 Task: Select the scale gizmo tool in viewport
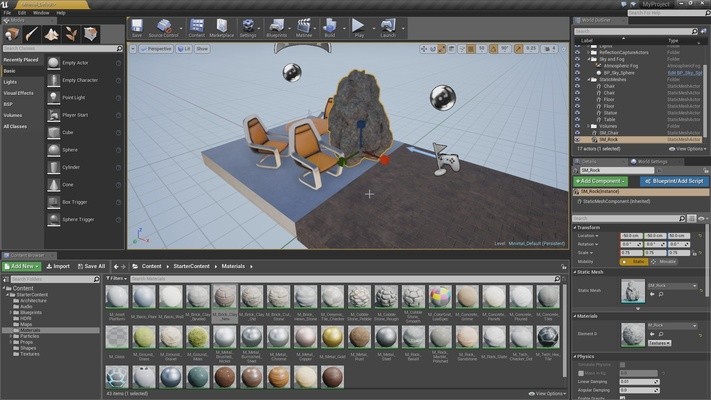tap(442, 49)
